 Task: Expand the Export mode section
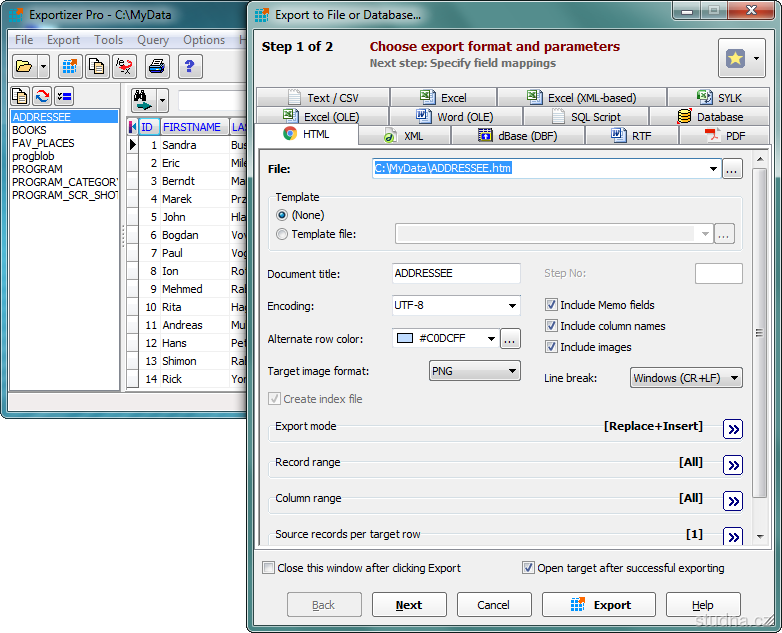click(733, 429)
